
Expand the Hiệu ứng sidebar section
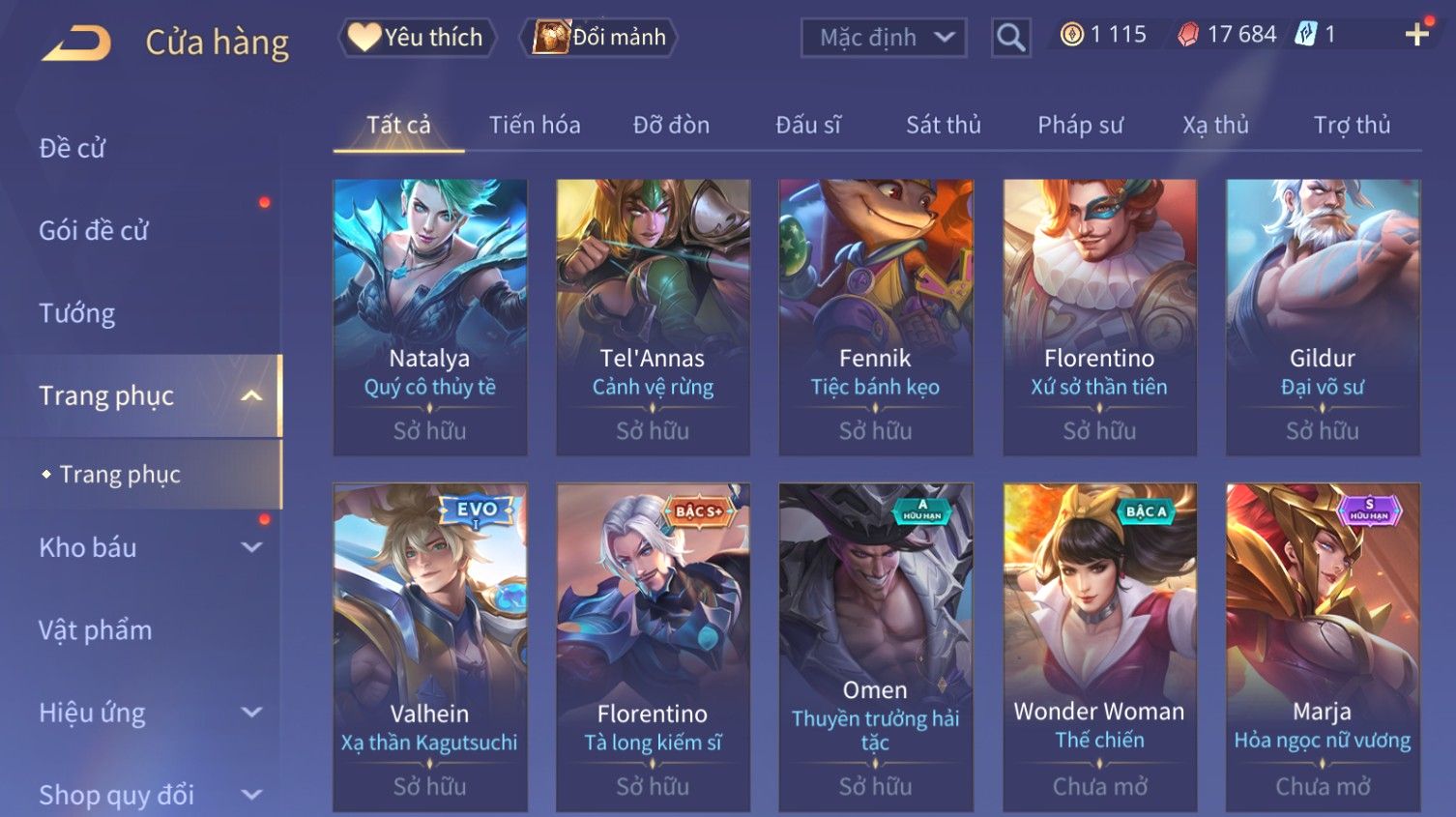pos(251,713)
